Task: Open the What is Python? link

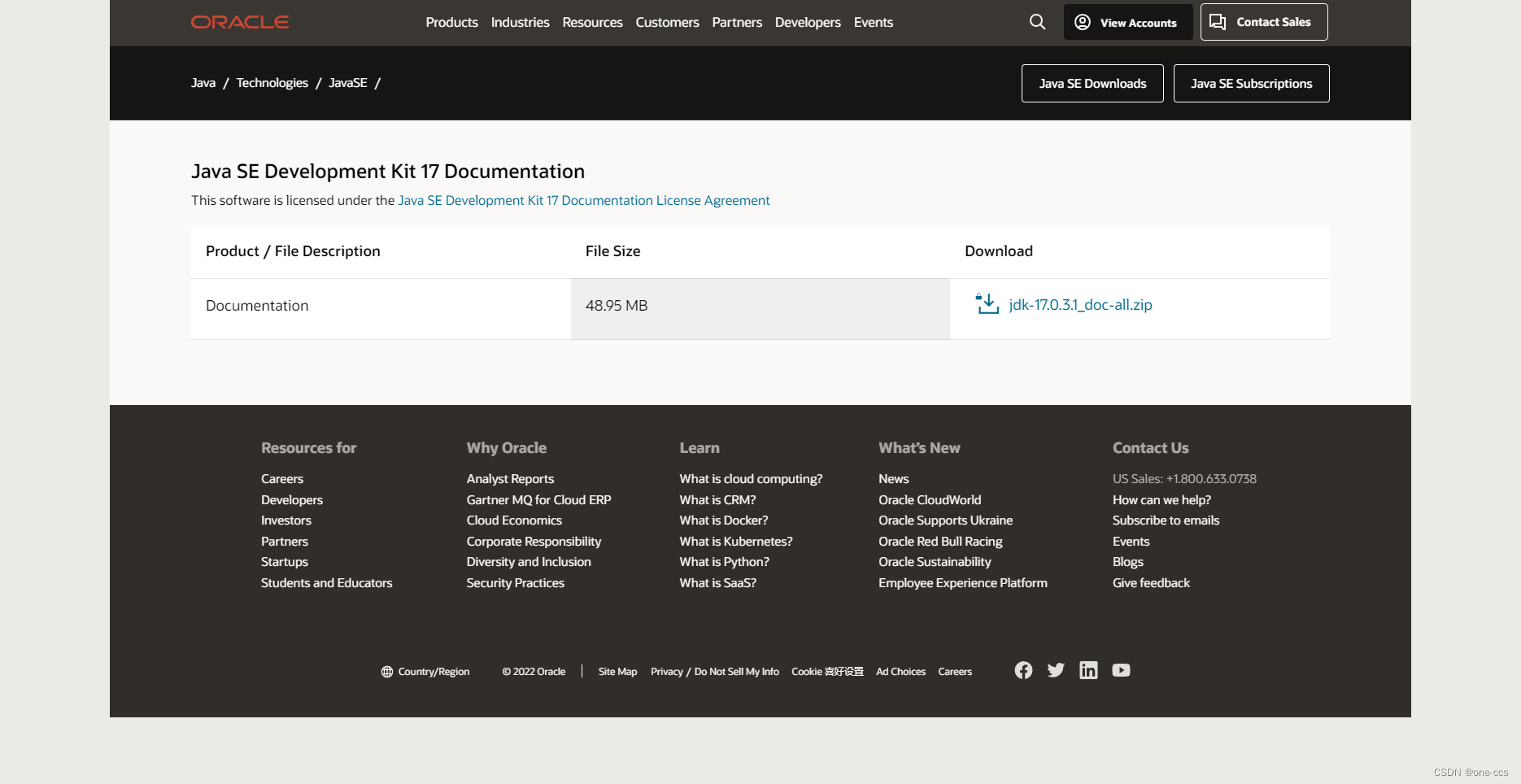Action: coord(724,562)
